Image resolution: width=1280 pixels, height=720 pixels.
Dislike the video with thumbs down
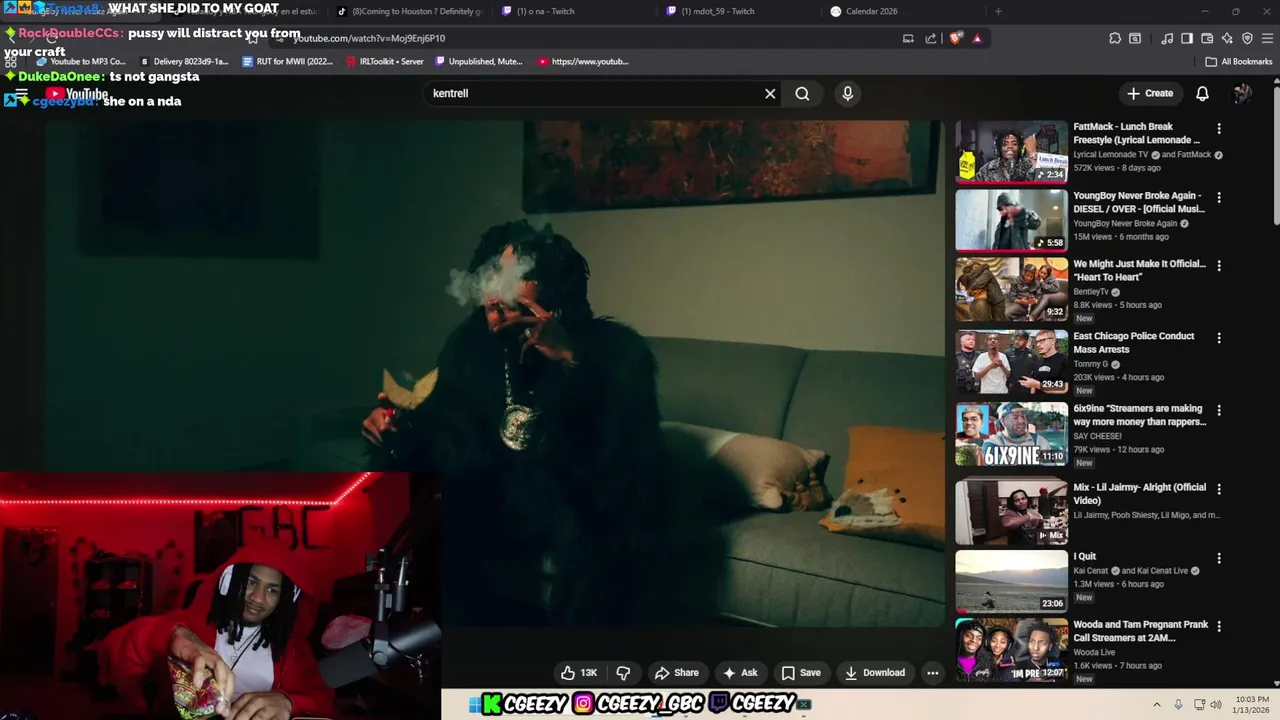(623, 673)
